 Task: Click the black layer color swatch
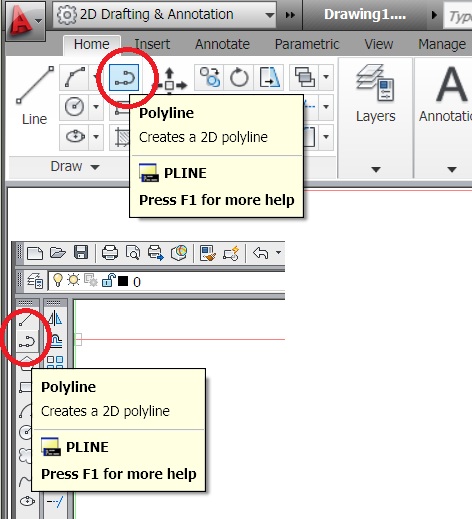tap(123, 281)
